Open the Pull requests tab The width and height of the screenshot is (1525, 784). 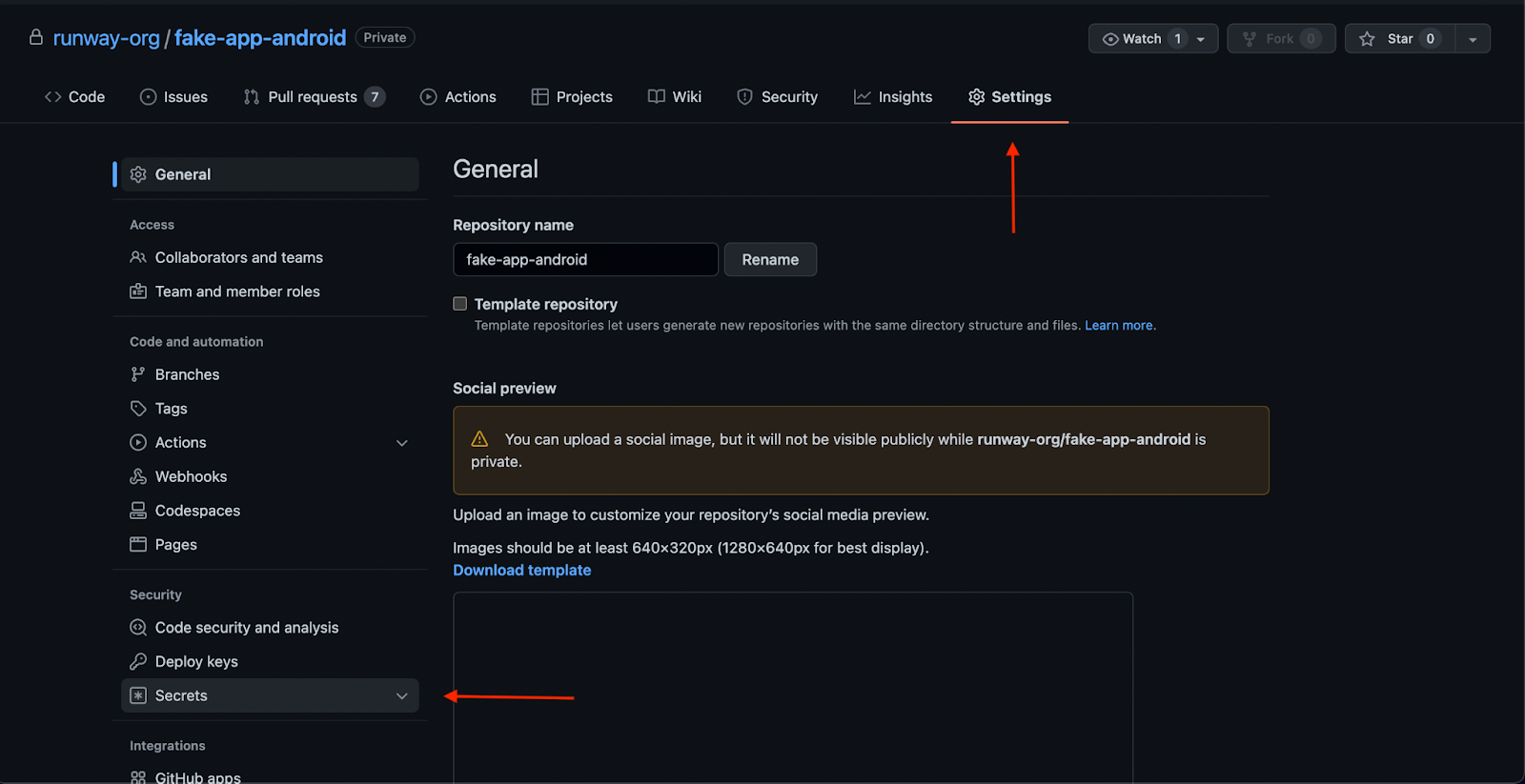[314, 96]
